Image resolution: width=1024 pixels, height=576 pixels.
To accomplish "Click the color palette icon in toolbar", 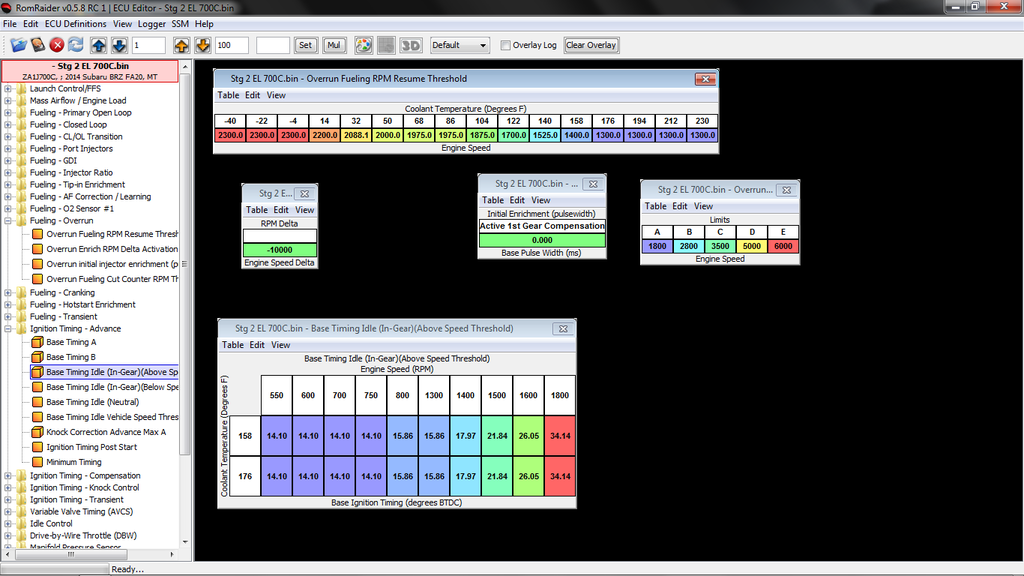I will pyautogui.click(x=363, y=45).
